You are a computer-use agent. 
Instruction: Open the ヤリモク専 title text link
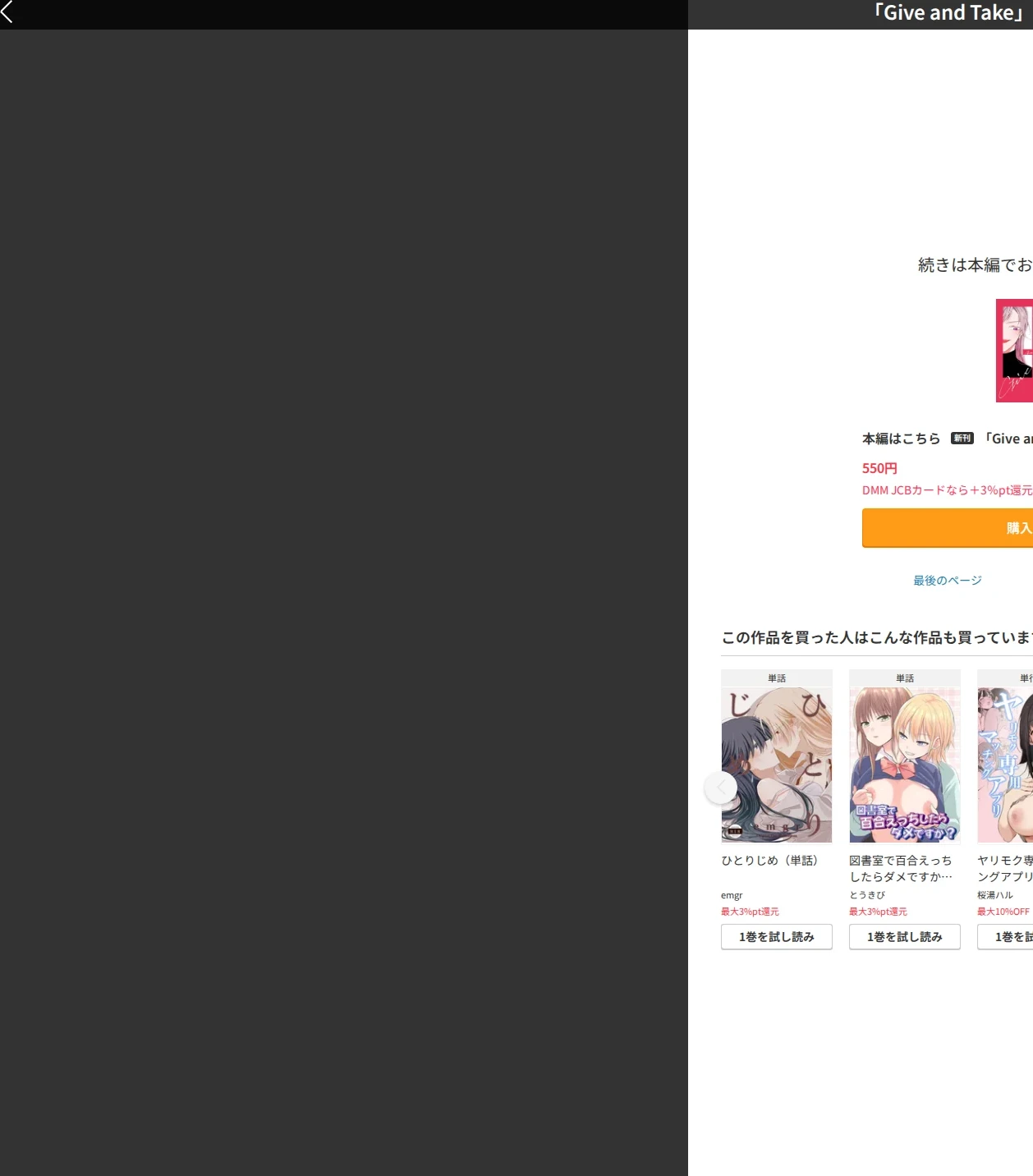point(1005,869)
